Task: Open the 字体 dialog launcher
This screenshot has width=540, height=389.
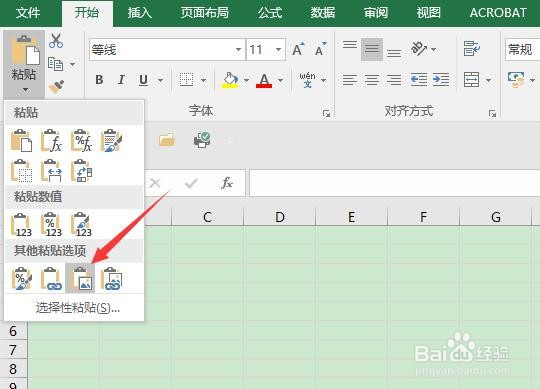Action: click(x=326, y=113)
